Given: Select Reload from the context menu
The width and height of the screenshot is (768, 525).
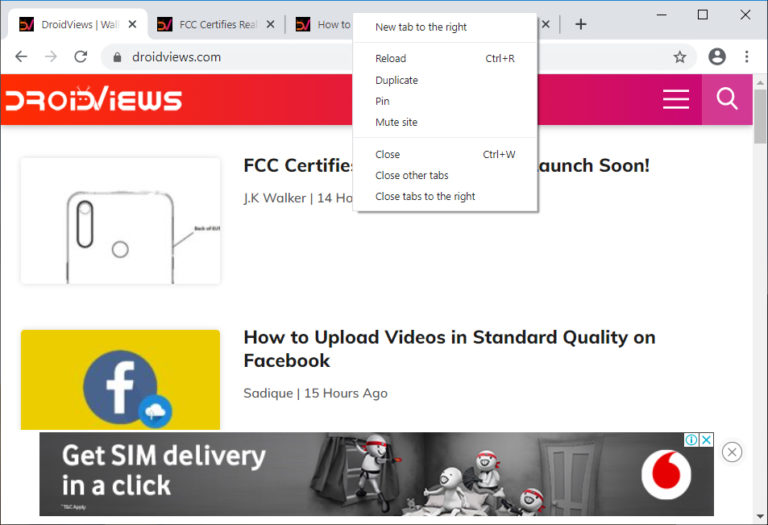Looking at the screenshot, I should [445, 58].
